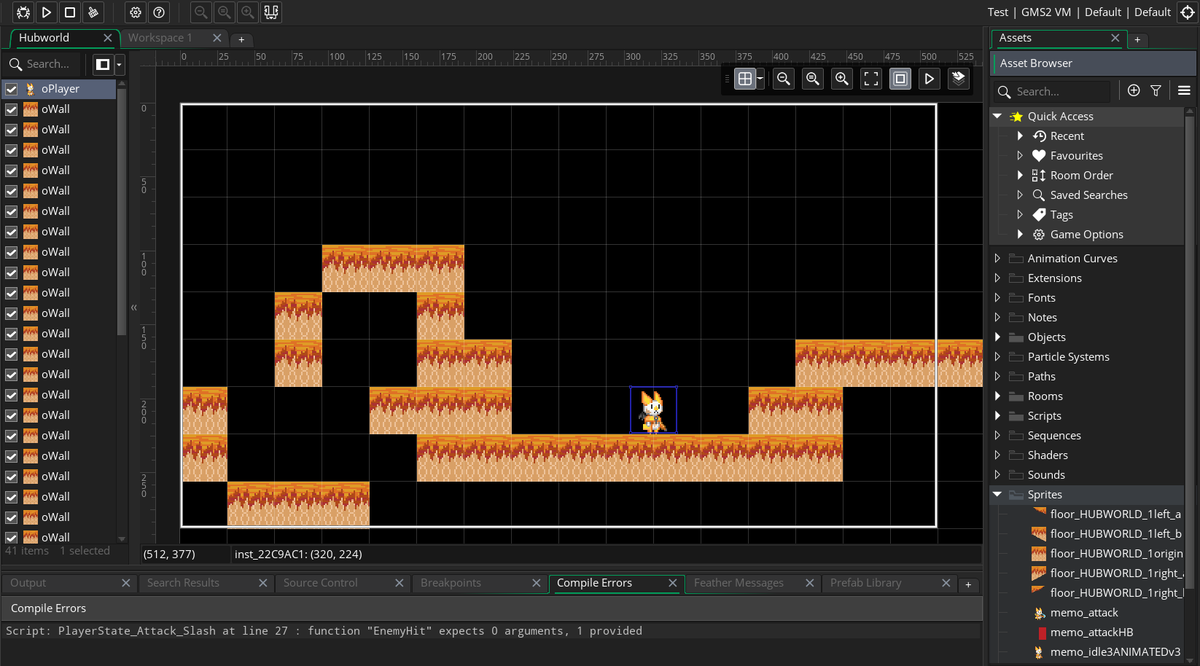1200x666 pixels.
Task: Click workspace zoom in icon in top toolbar
Action: click(x=247, y=12)
